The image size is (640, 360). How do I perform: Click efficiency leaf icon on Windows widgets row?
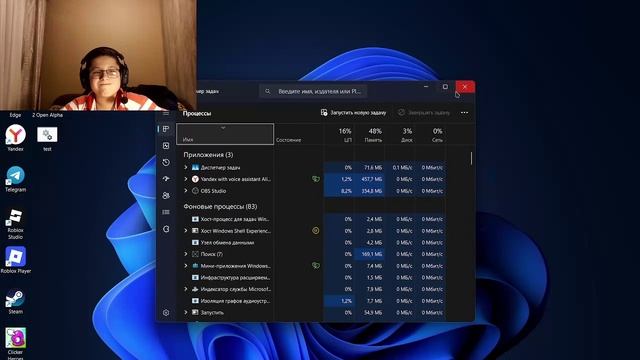(316, 266)
